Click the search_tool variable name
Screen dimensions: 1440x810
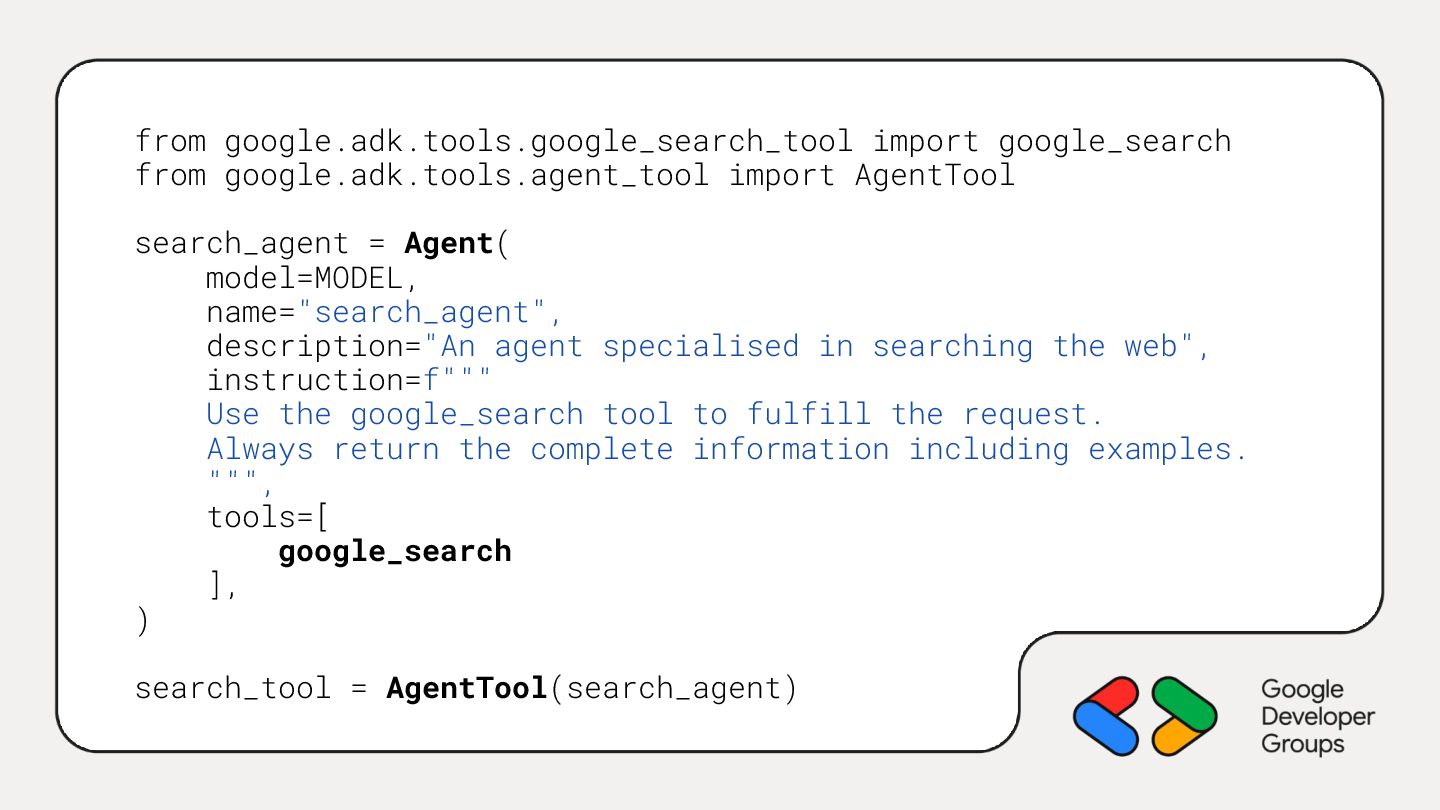pos(232,688)
